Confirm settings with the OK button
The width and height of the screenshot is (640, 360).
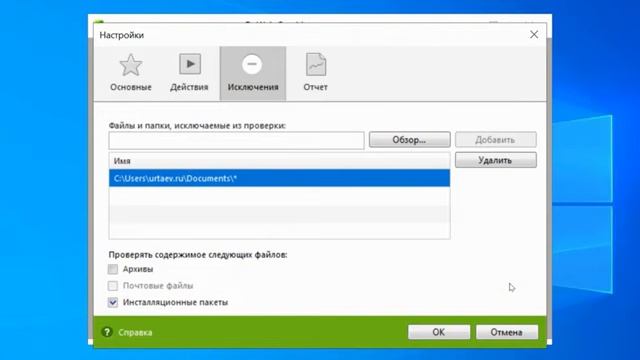pos(439,332)
